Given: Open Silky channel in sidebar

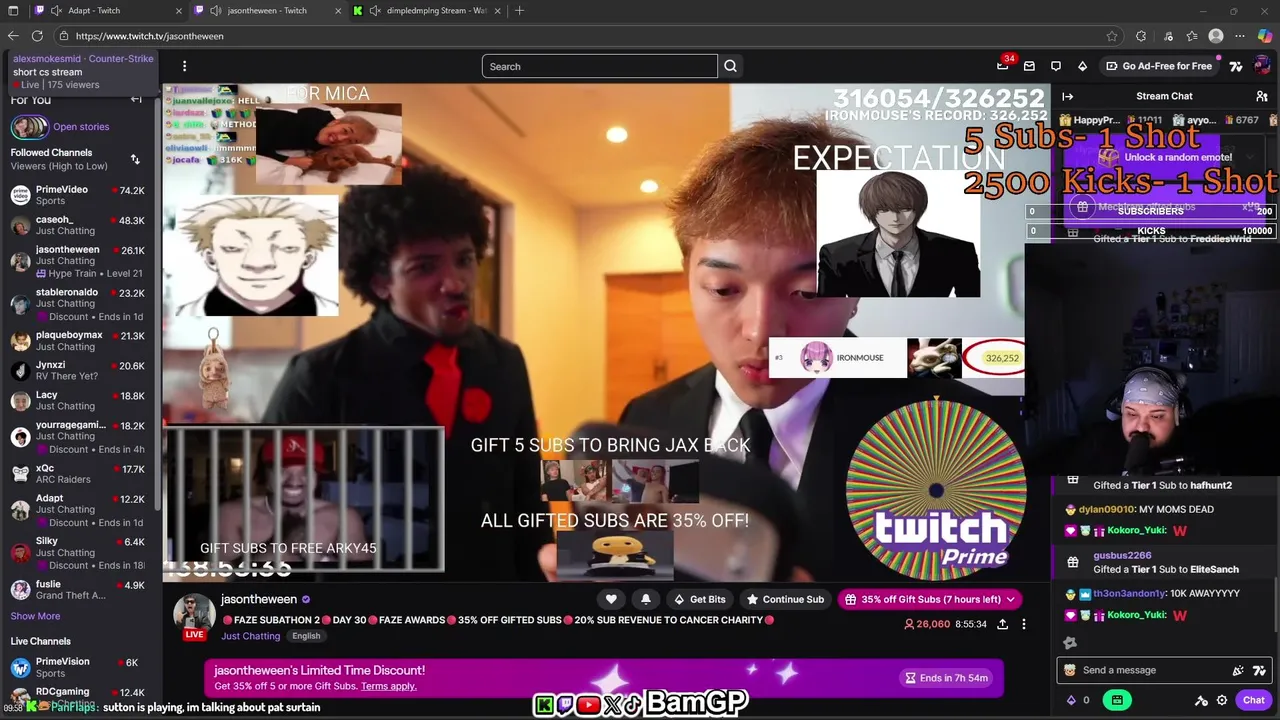Looking at the screenshot, I should (x=79, y=553).
